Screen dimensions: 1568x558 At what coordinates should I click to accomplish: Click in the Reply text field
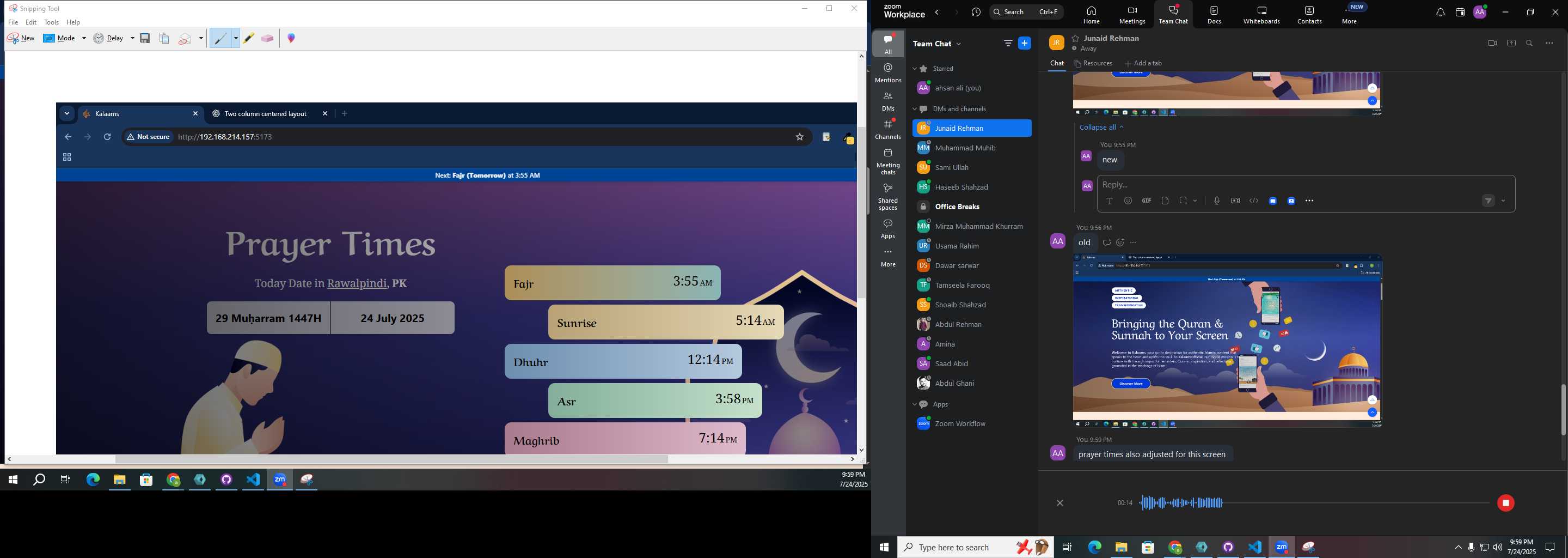click(1306, 185)
